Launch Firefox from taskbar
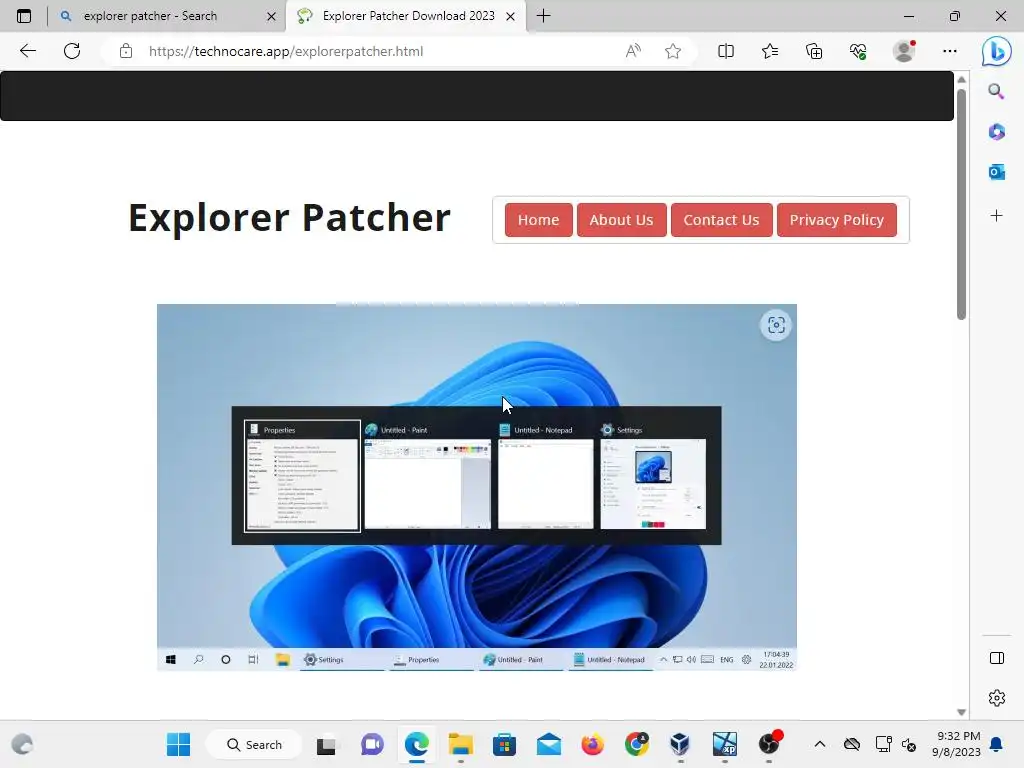The width and height of the screenshot is (1024, 768). click(x=592, y=744)
